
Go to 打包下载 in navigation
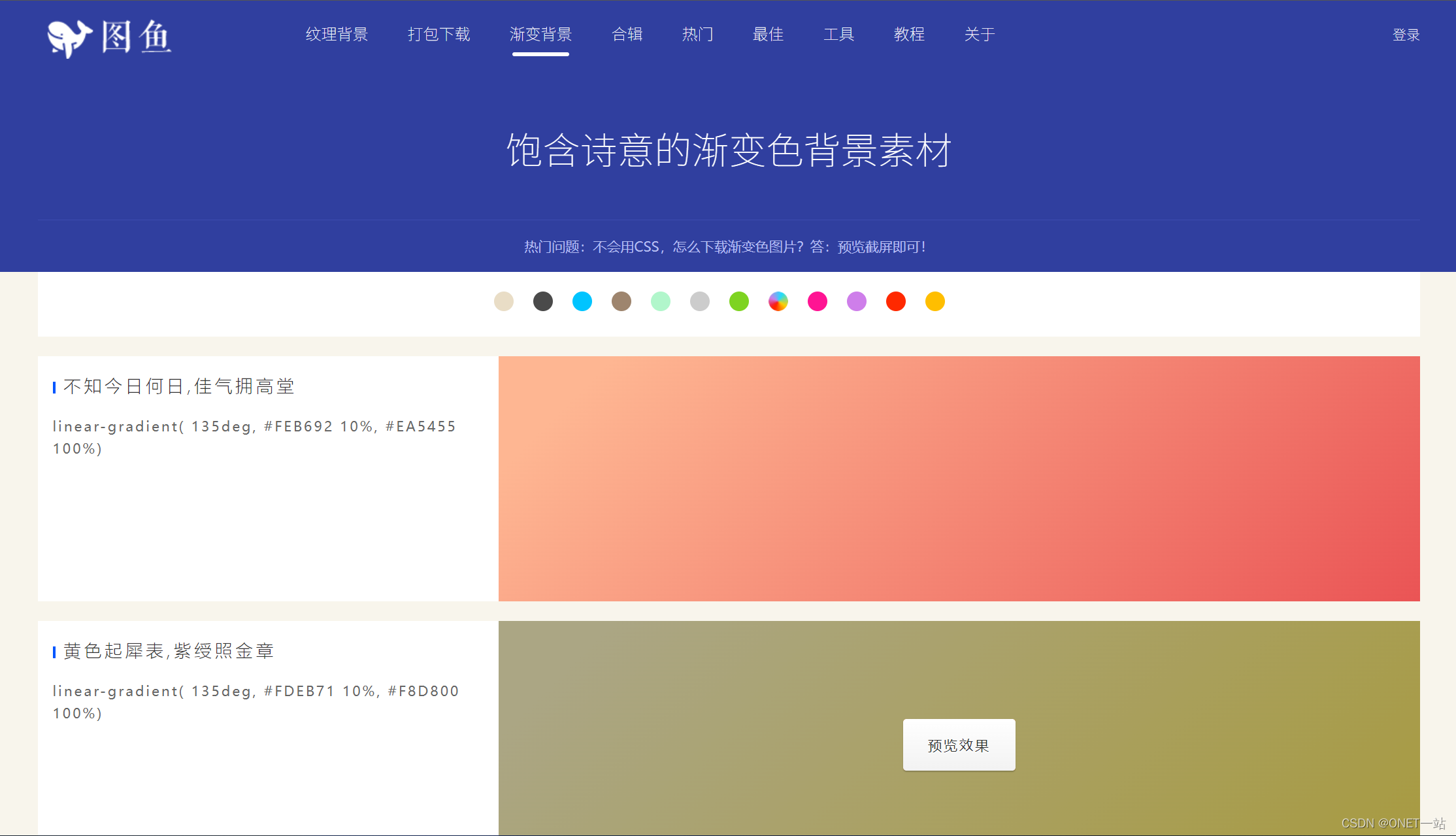point(438,35)
